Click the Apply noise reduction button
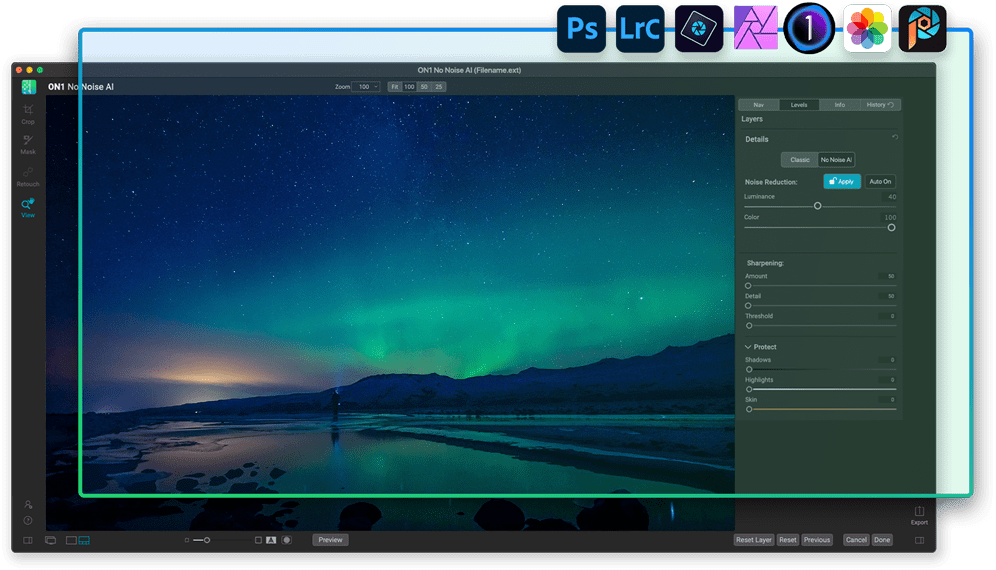This screenshot has height=570, width=996. (842, 182)
